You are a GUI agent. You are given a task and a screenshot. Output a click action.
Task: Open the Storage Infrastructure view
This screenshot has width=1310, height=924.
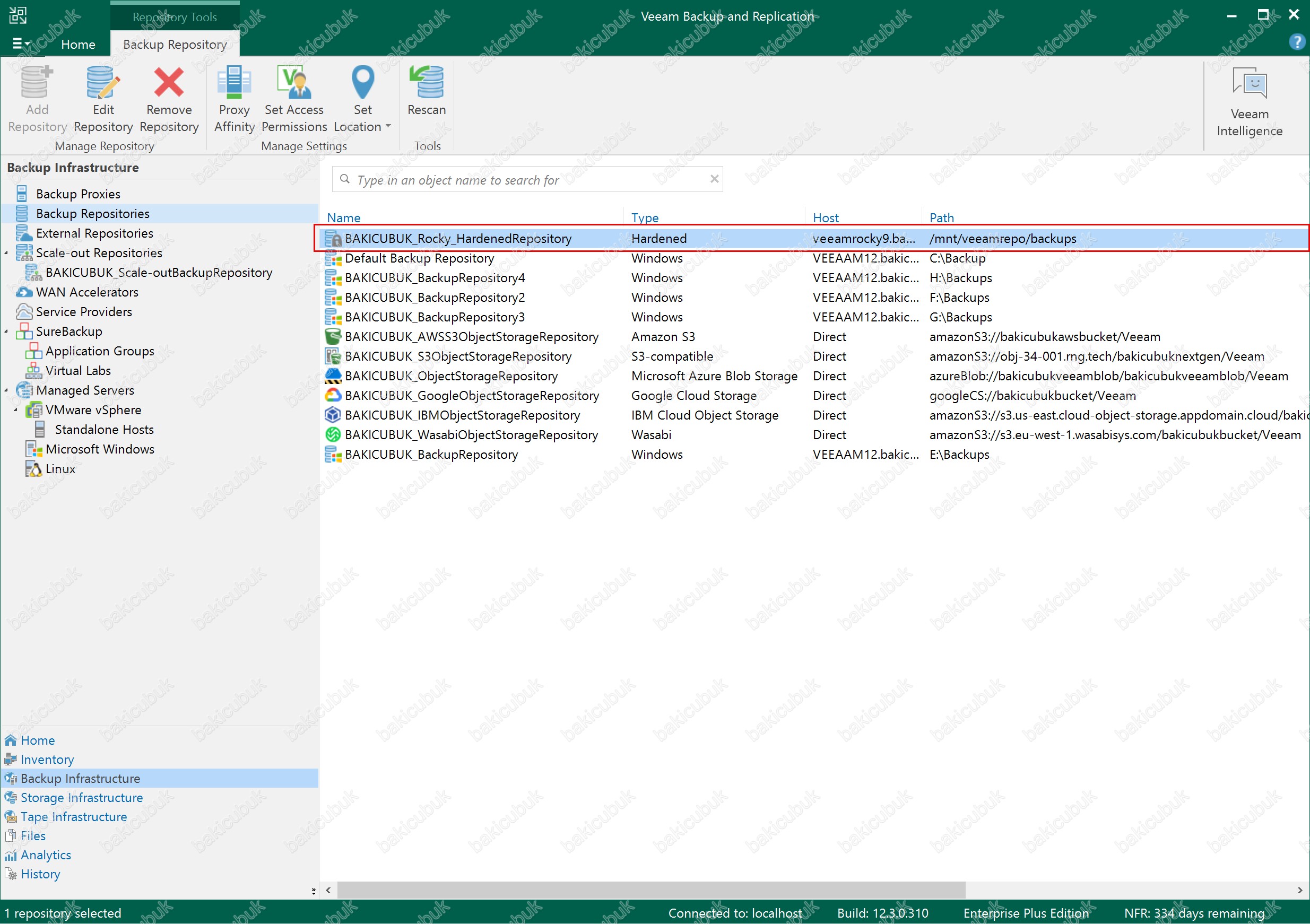coord(82,797)
